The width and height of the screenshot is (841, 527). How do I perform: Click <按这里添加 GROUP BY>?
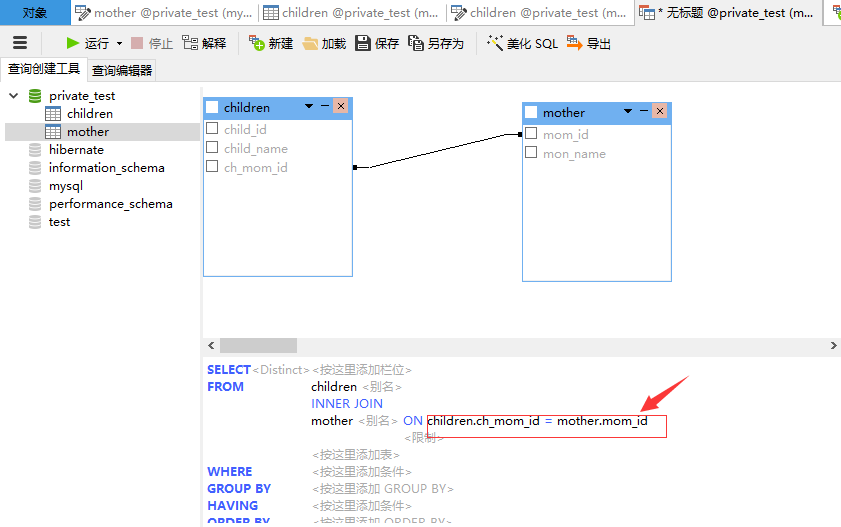383,489
